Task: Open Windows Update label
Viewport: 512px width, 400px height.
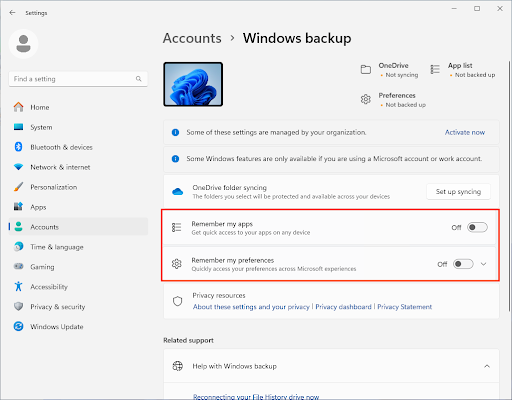Action: tap(57, 327)
